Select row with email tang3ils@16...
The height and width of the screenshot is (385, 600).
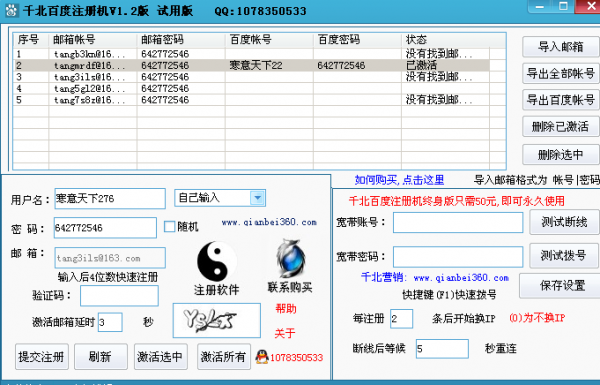pyautogui.click(x=251, y=77)
